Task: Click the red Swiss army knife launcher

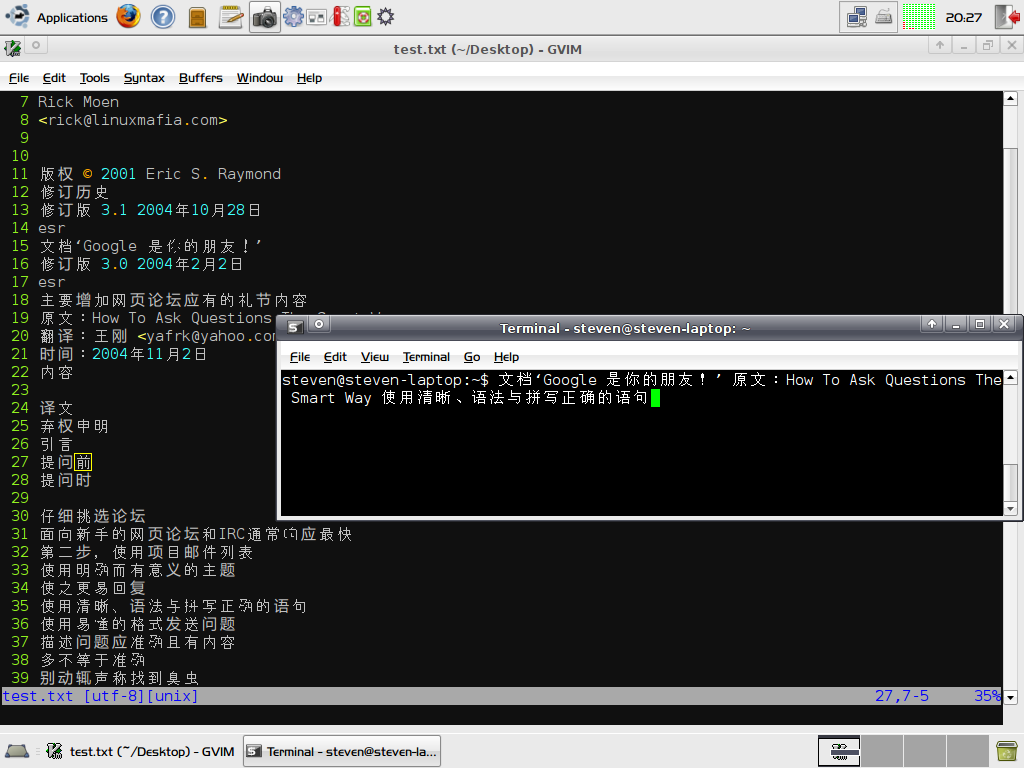Action: (341, 17)
